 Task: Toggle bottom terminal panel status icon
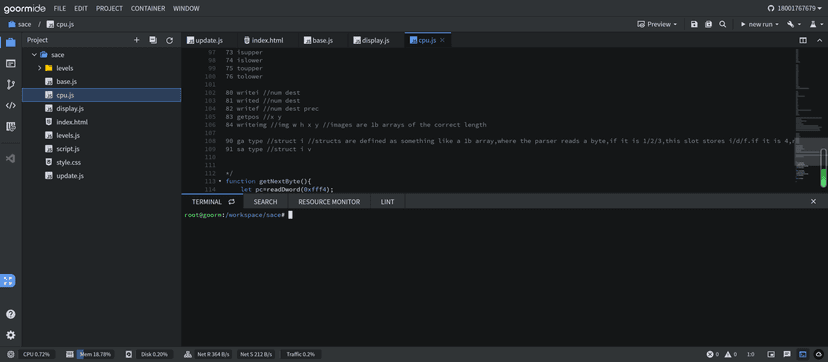click(803, 355)
